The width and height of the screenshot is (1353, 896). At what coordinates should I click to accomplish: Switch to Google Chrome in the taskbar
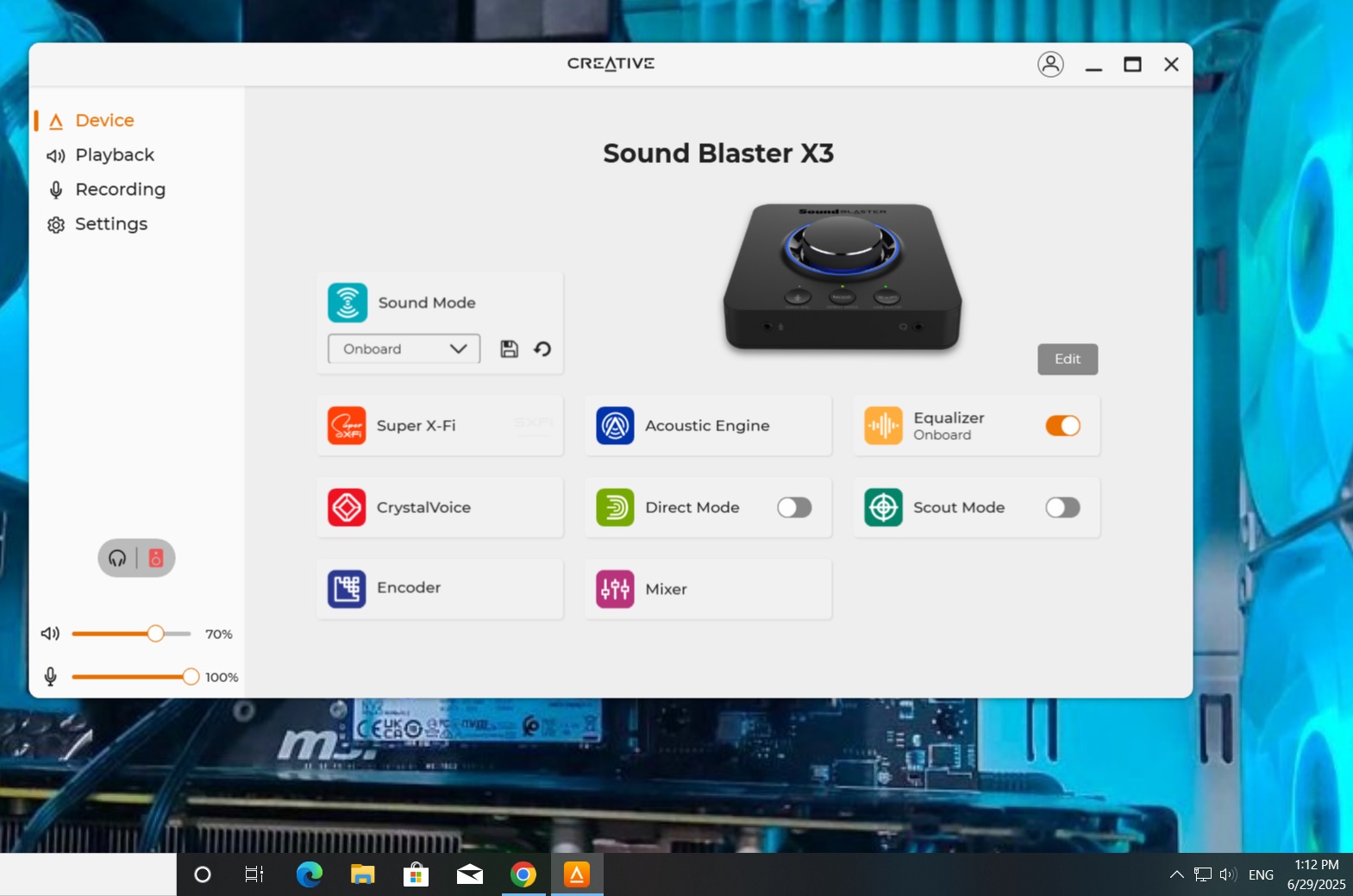523,874
